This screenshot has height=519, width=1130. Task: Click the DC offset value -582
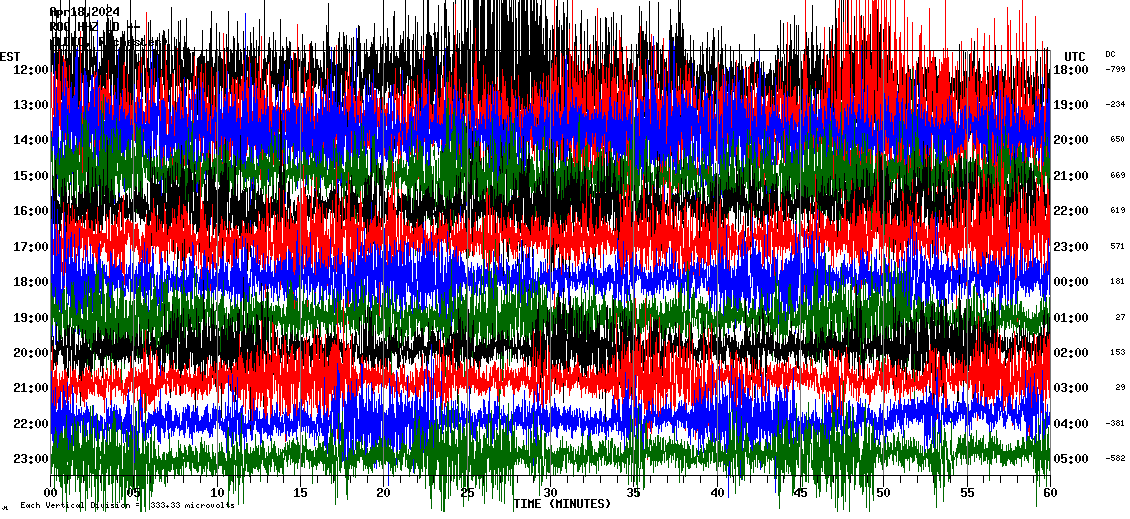tap(1115, 459)
